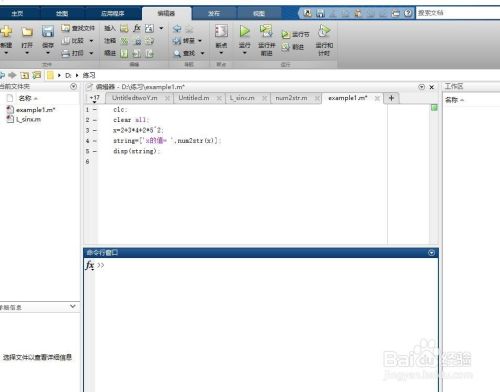
Task: Open the Open dropdown arrow
Action: tap(27, 53)
